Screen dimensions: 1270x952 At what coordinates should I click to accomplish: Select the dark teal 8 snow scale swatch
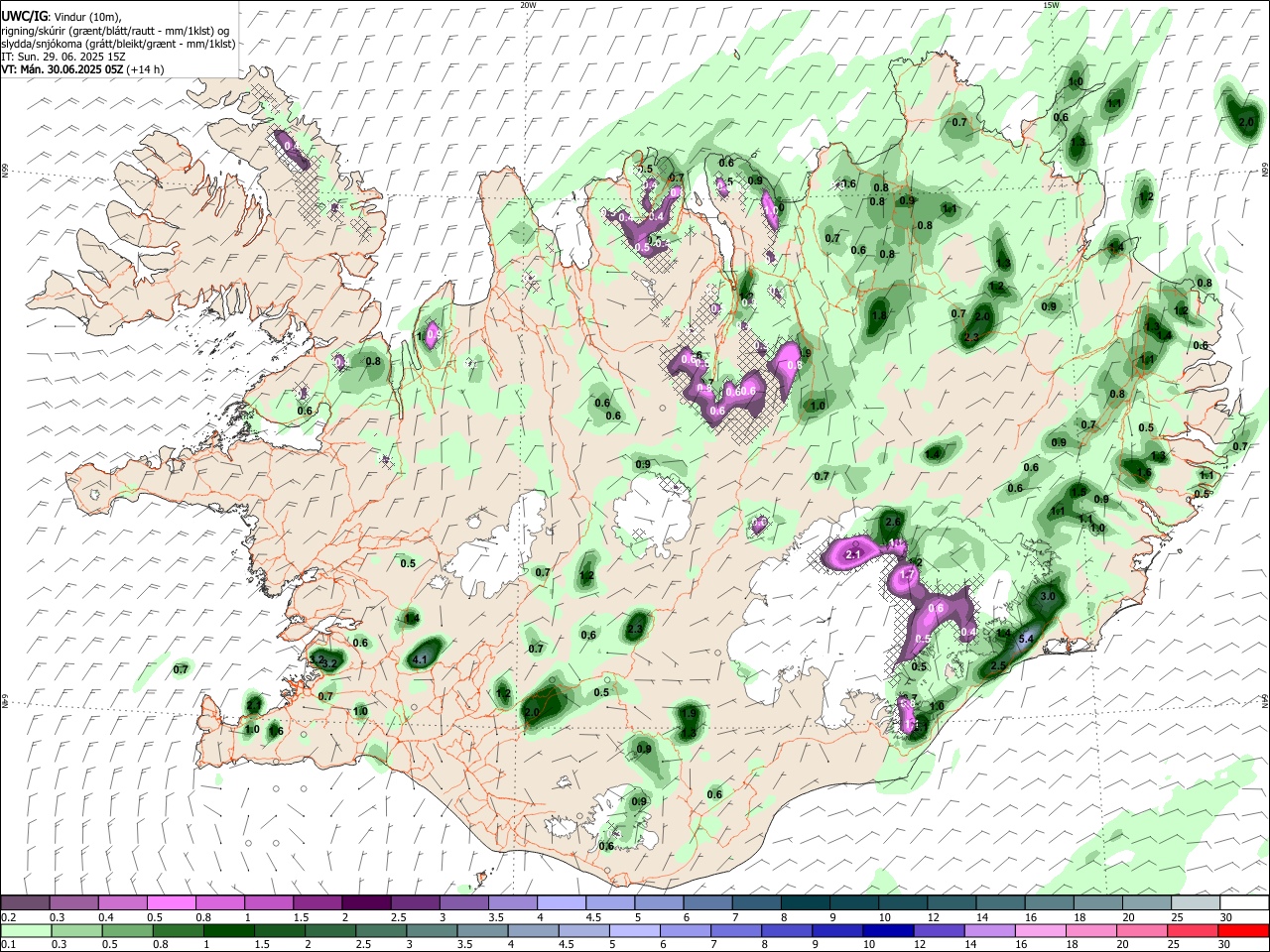pos(806,902)
